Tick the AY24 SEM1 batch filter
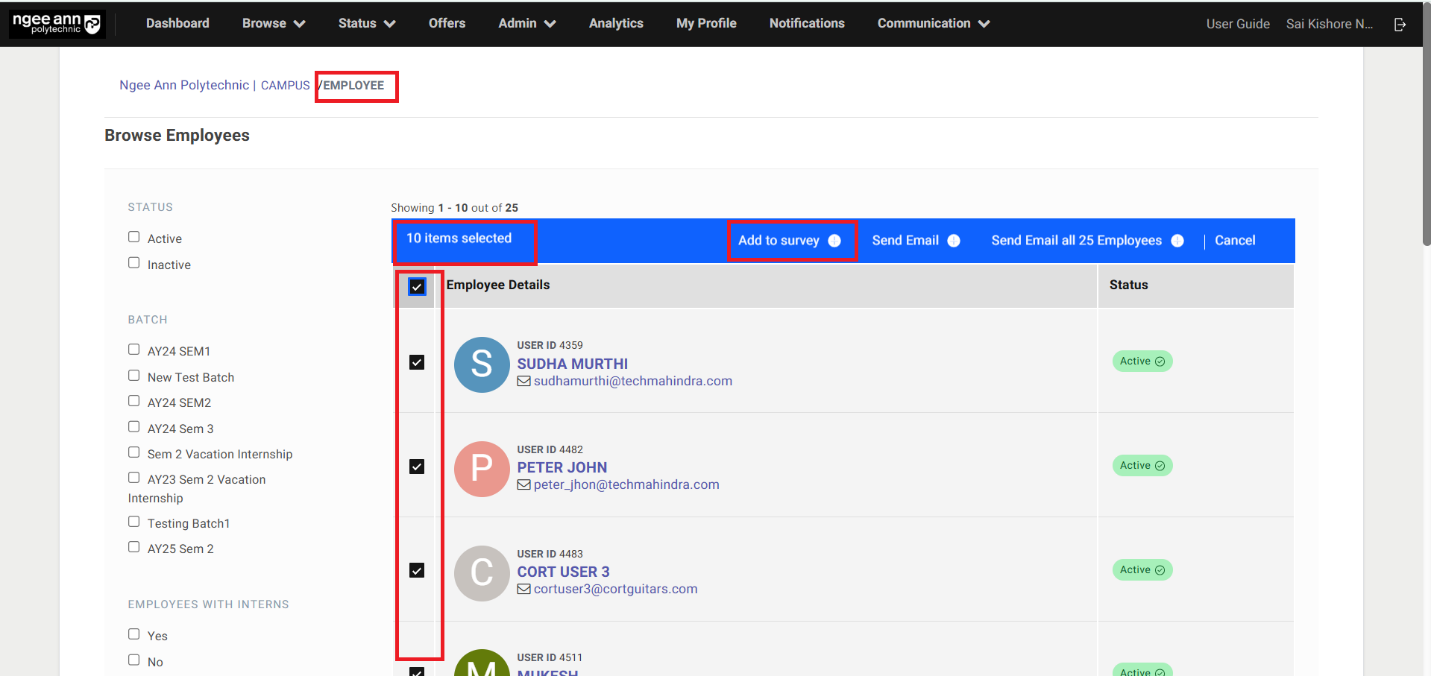The image size is (1431, 676). pyautogui.click(x=134, y=350)
